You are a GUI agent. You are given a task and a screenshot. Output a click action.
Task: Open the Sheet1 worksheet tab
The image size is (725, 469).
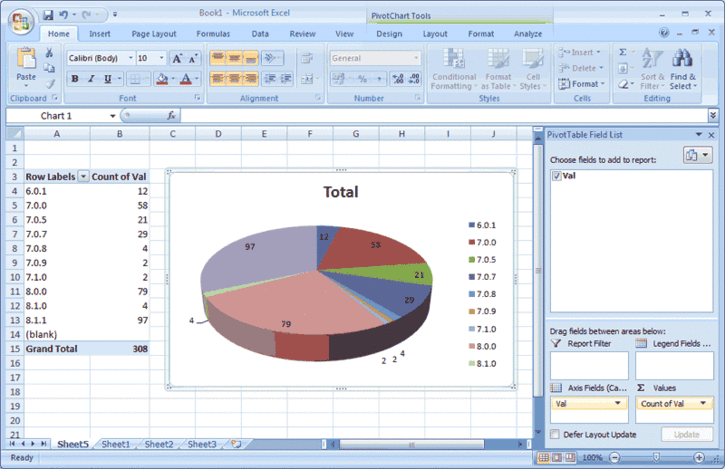(115, 444)
